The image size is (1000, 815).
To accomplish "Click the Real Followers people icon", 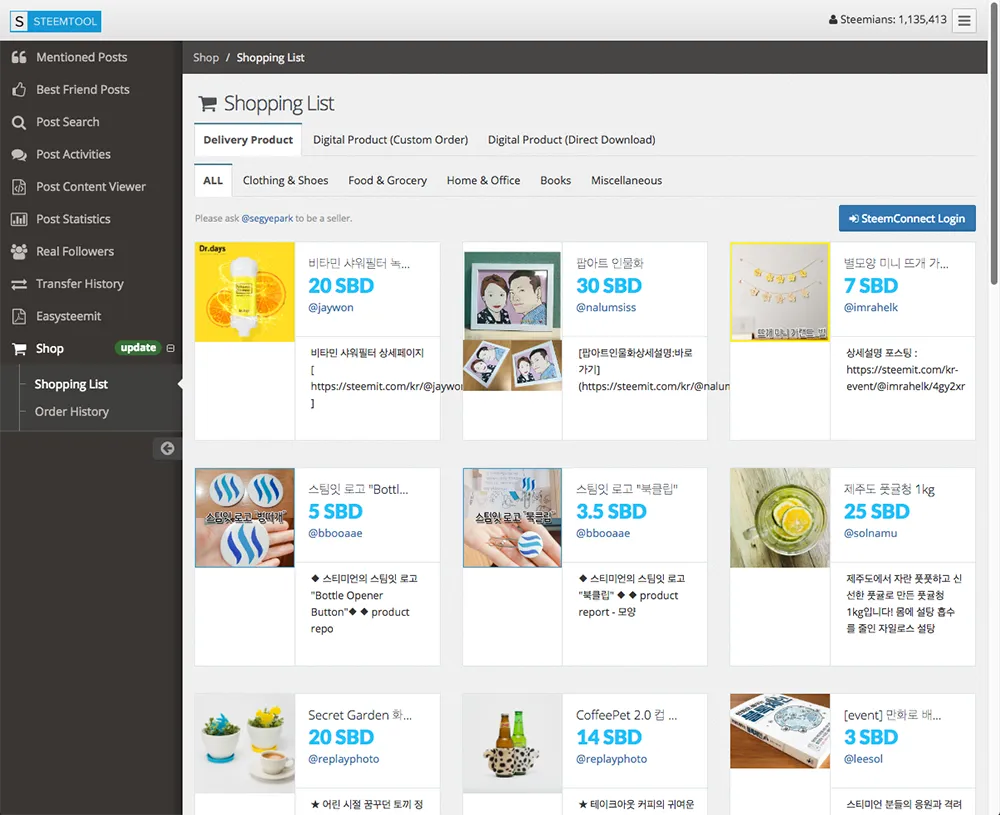I will point(19,251).
